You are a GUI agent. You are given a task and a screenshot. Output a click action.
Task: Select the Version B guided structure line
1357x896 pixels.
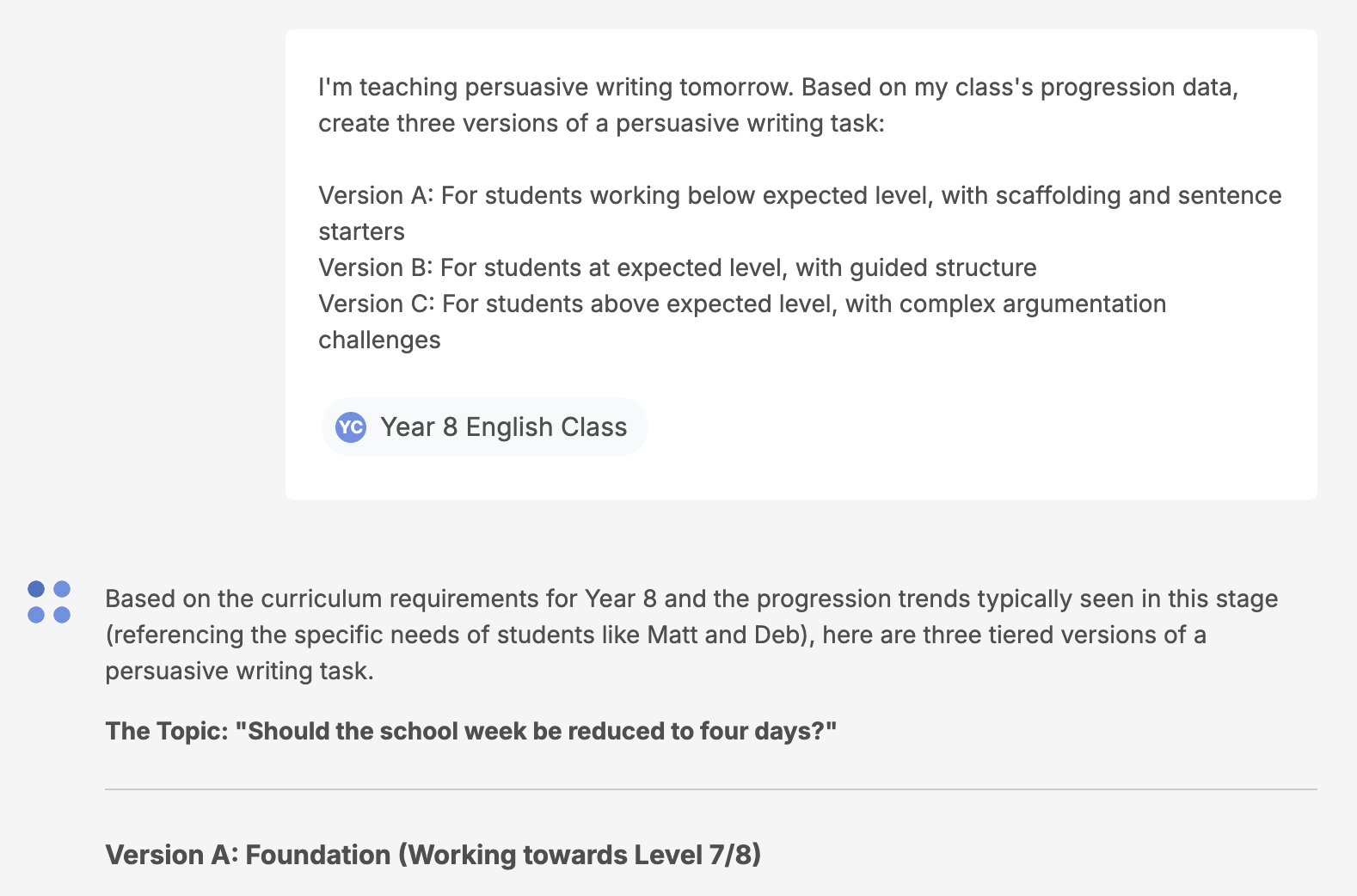[677, 267]
